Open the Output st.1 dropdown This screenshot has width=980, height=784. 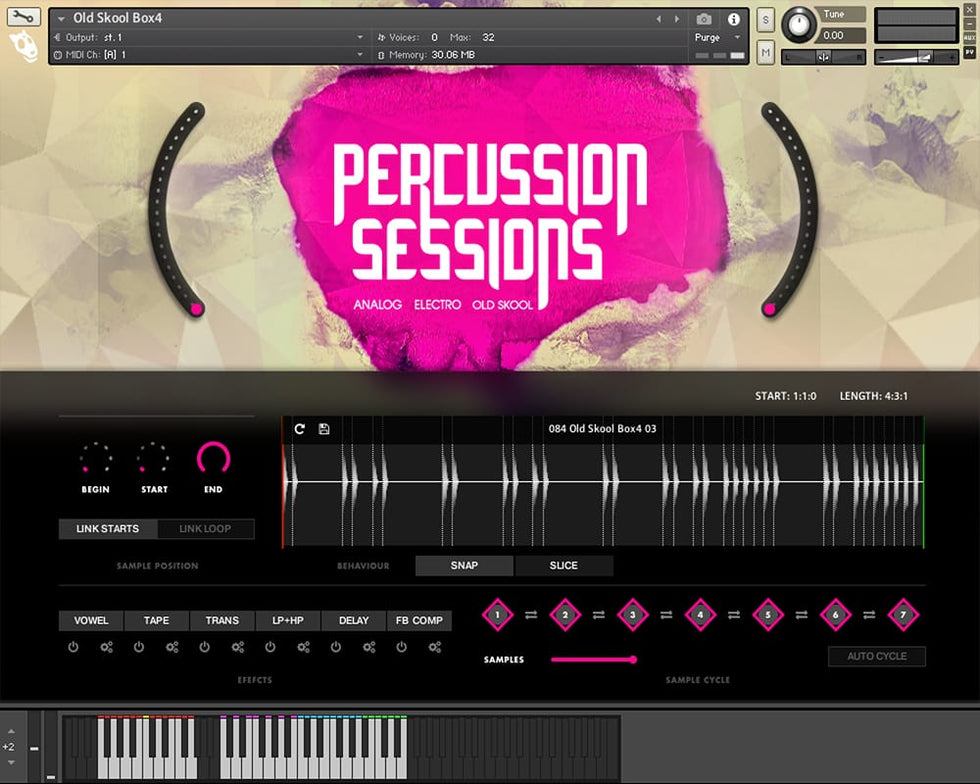(360, 38)
